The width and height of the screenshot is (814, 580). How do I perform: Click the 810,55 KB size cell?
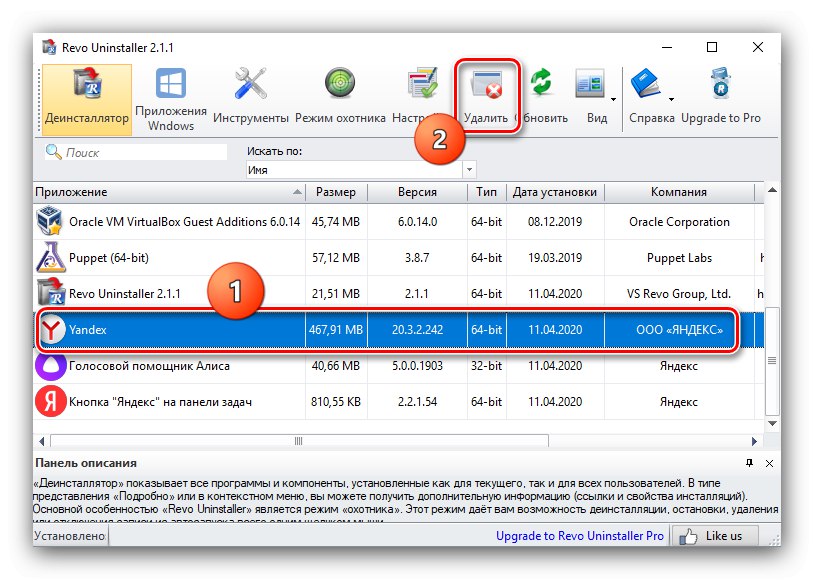coord(336,402)
